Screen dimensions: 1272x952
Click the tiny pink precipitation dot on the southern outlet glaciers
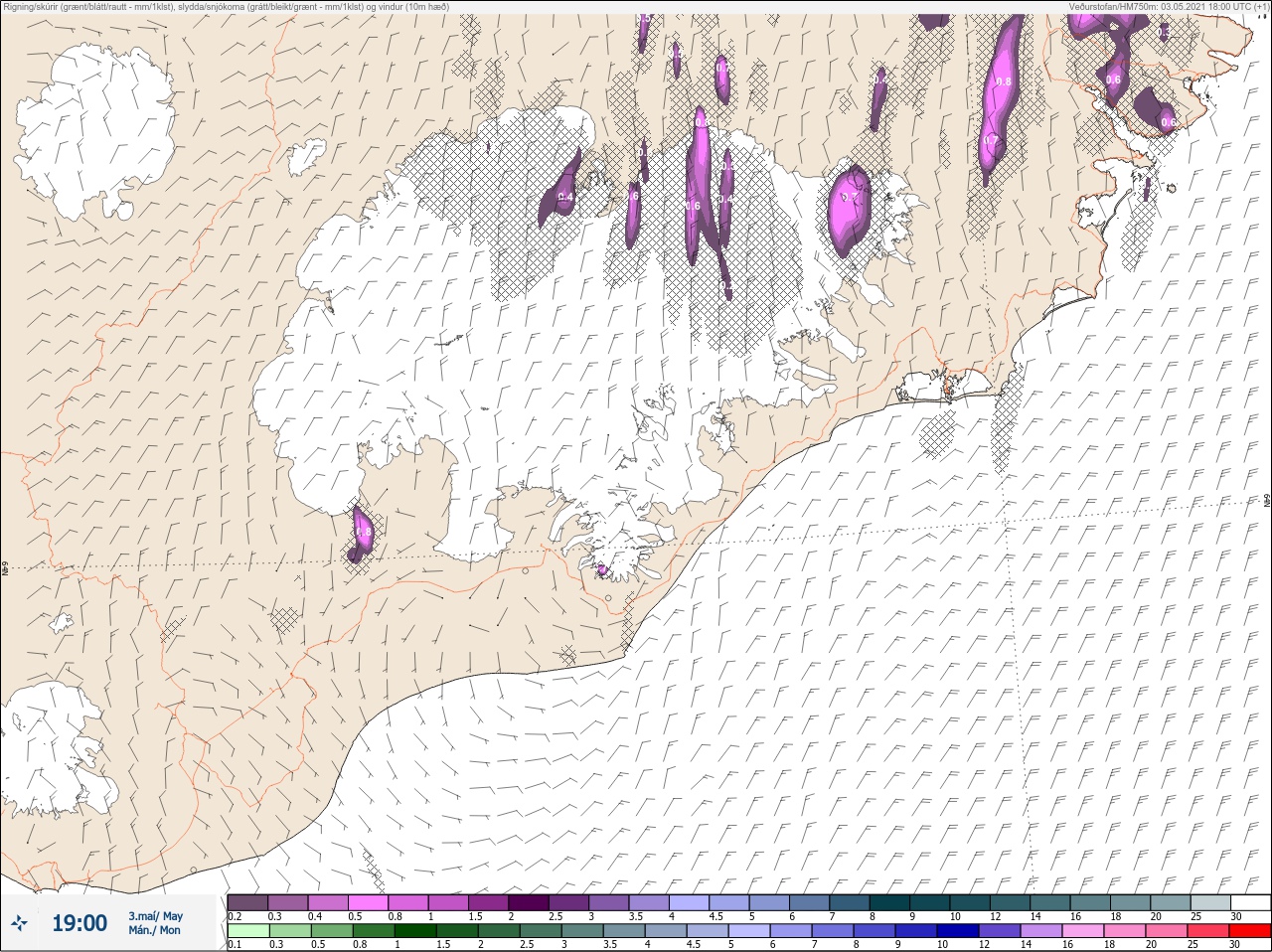601,570
